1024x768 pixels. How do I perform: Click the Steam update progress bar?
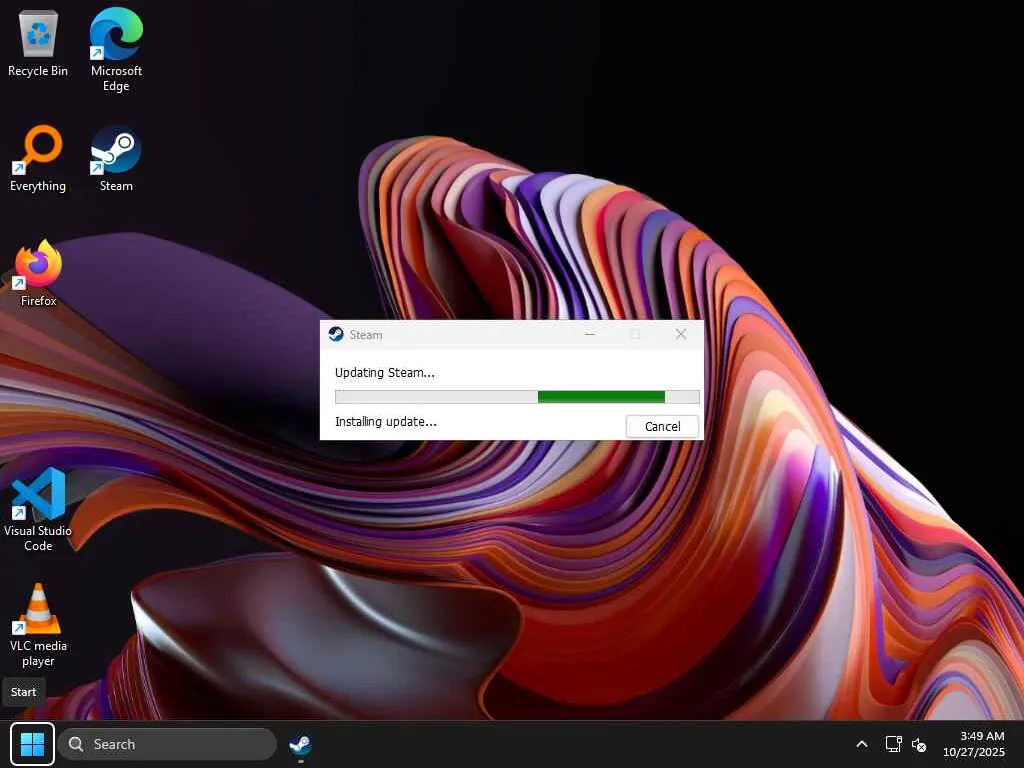[x=517, y=397]
